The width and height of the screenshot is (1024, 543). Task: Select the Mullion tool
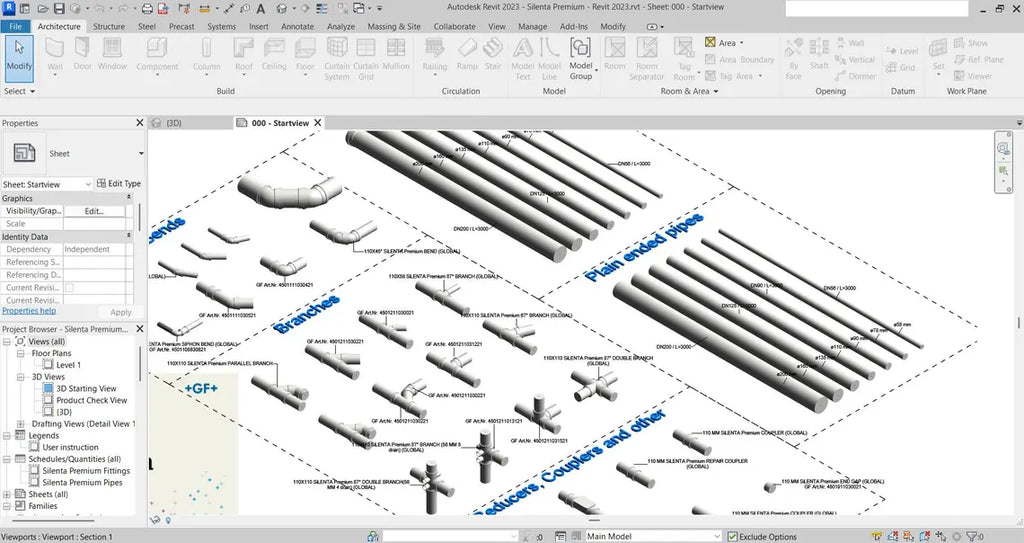pyautogui.click(x=396, y=55)
